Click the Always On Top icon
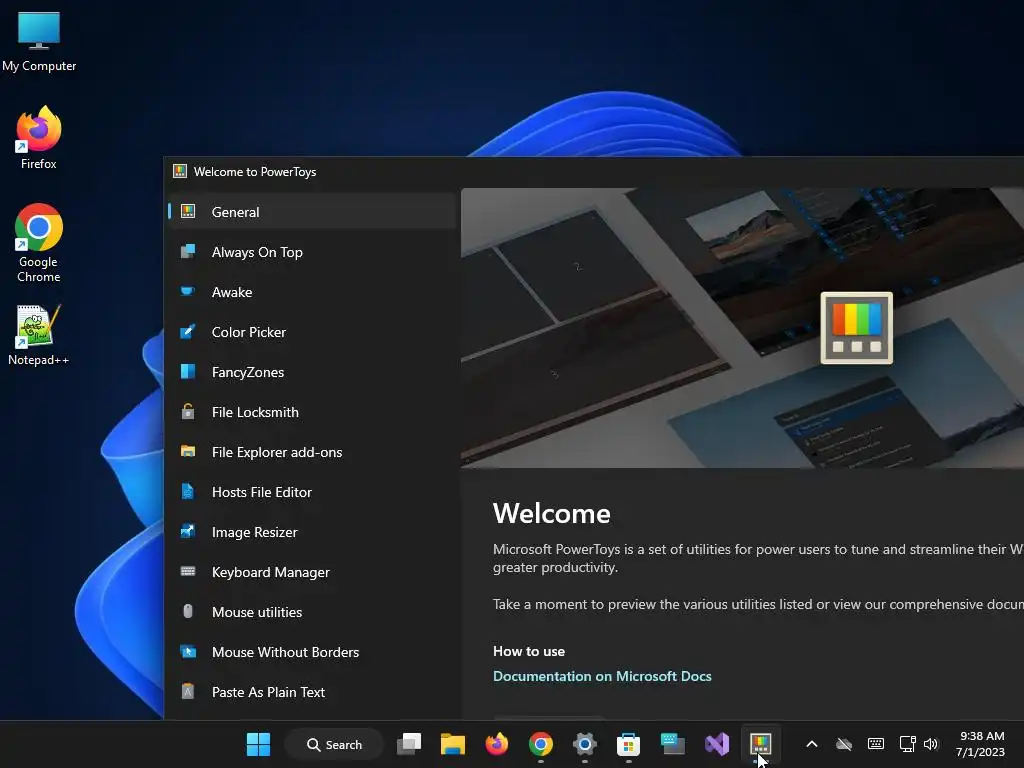This screenshot has width=1024, height=768. [188, 251]
